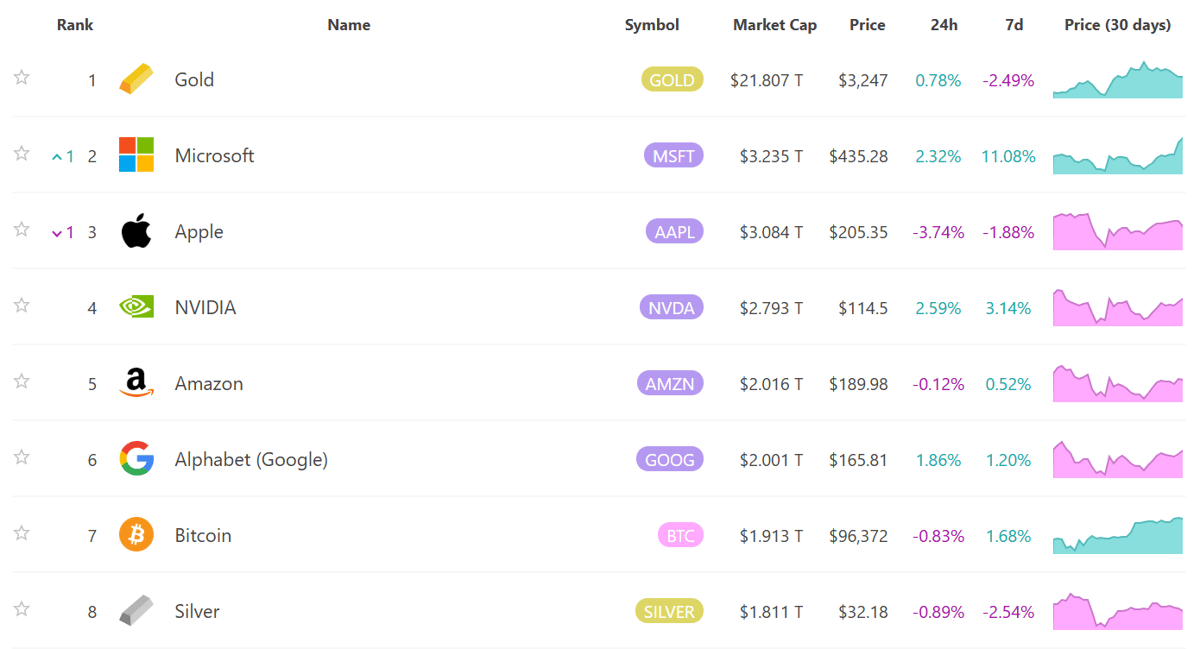Screen dimensions: 1200x649
Task: Toggle the favorite star for NVIDIA
Action: coord(21,306)
